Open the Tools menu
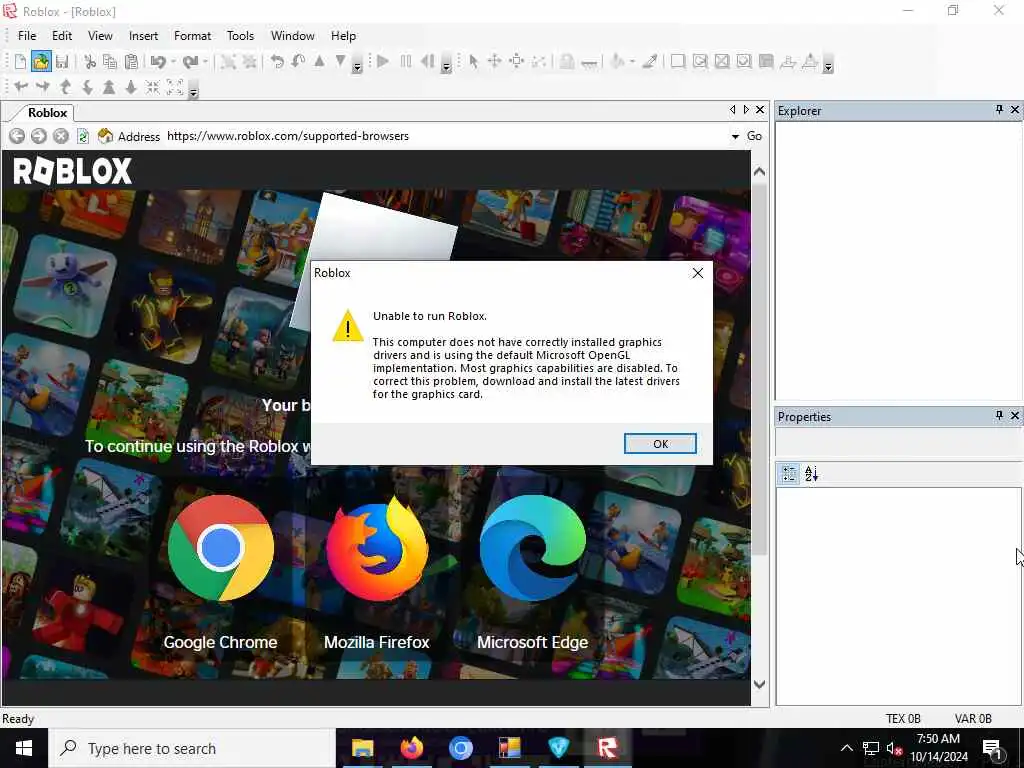This screenshot has width=1024, height=768. [x=240, y=36]
